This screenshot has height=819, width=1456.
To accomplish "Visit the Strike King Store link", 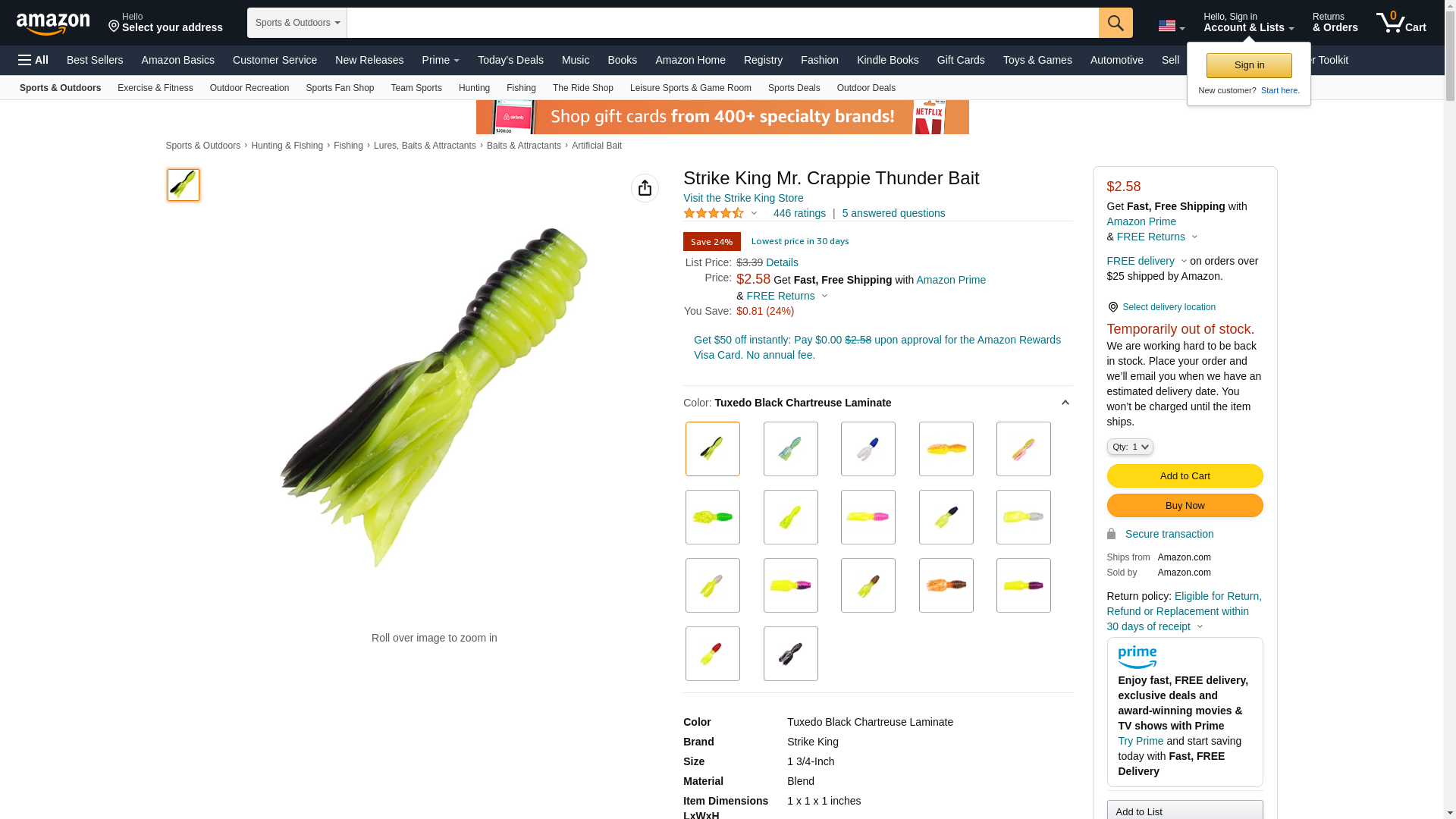I will (743, 198).
